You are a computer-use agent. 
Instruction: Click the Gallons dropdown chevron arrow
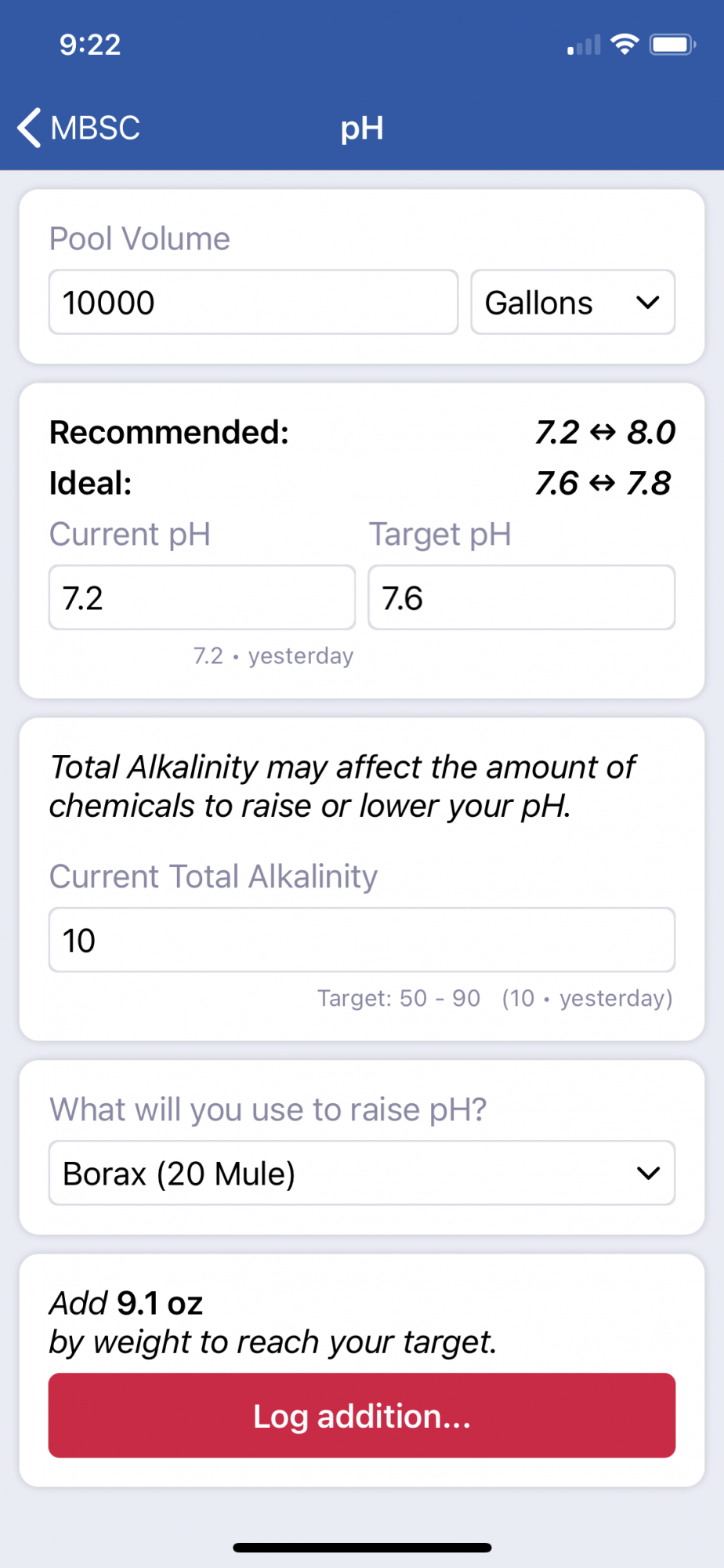pos(648,303)
